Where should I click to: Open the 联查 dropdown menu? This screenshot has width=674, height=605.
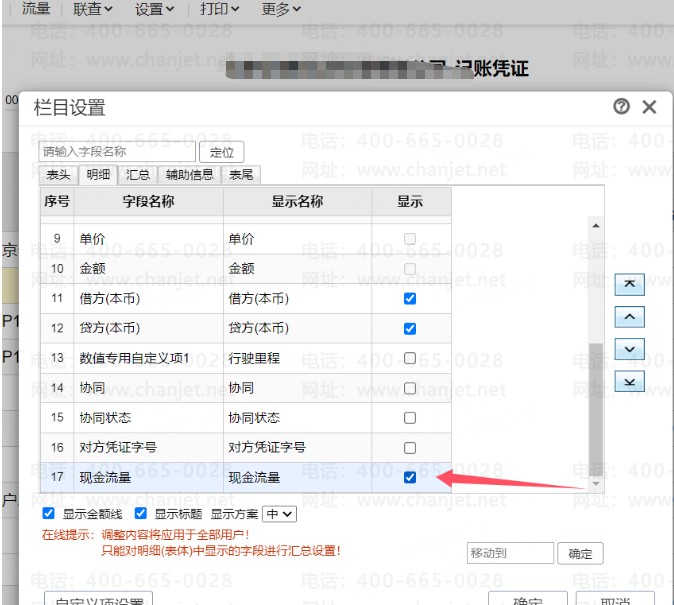[x=93, y=9]
